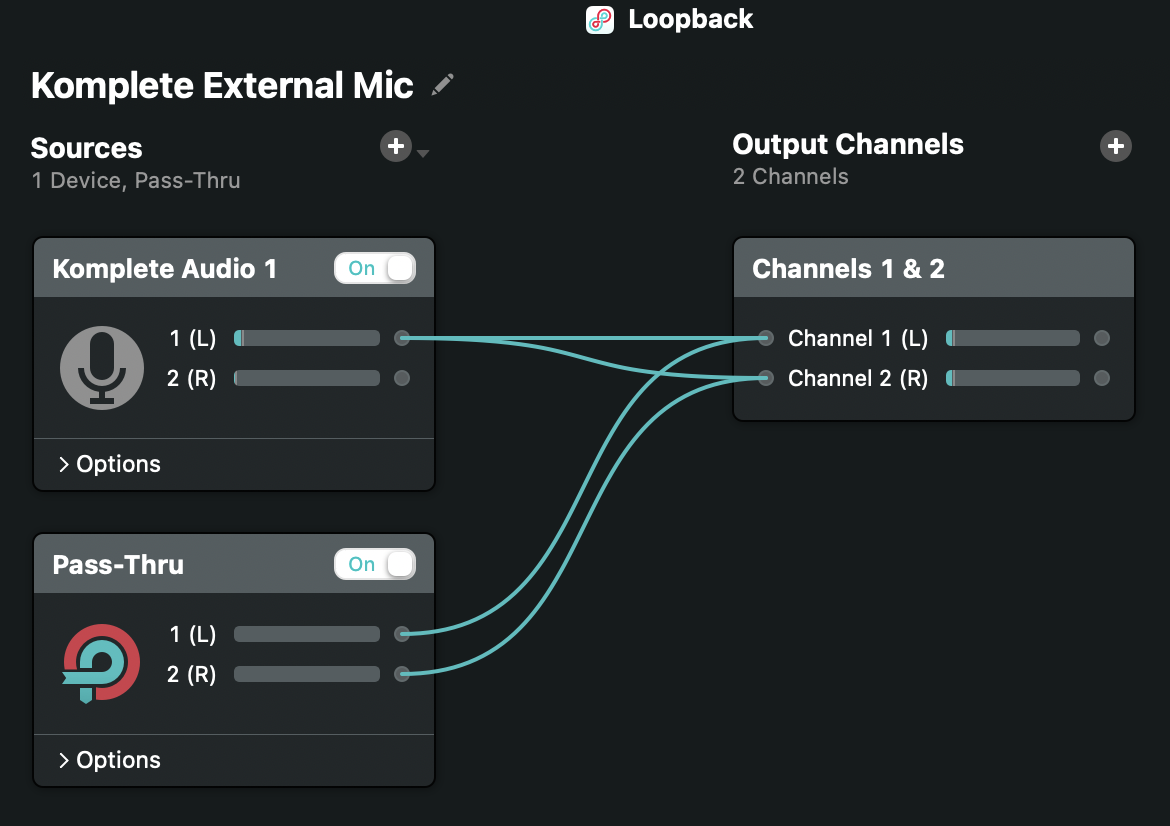Click Channel 1 (L) output level meter
Screen dimensions: 1170x826
(x=1013, y=338)
